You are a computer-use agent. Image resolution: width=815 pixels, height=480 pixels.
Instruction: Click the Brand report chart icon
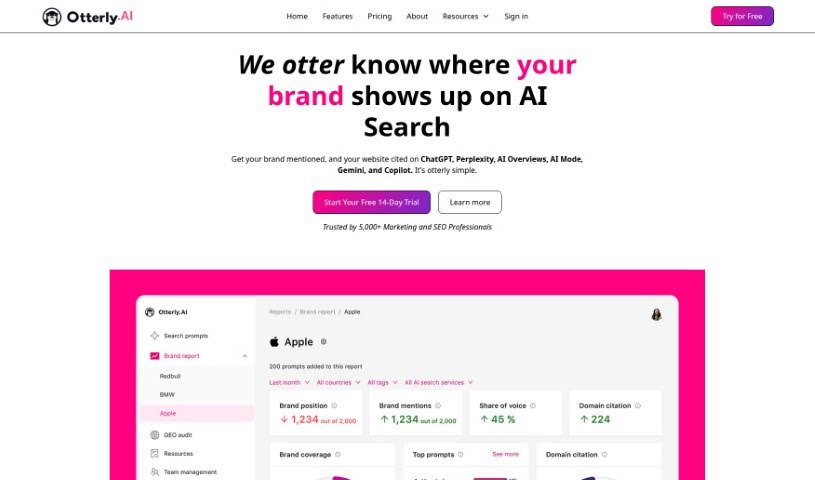(x=155, y=356)
